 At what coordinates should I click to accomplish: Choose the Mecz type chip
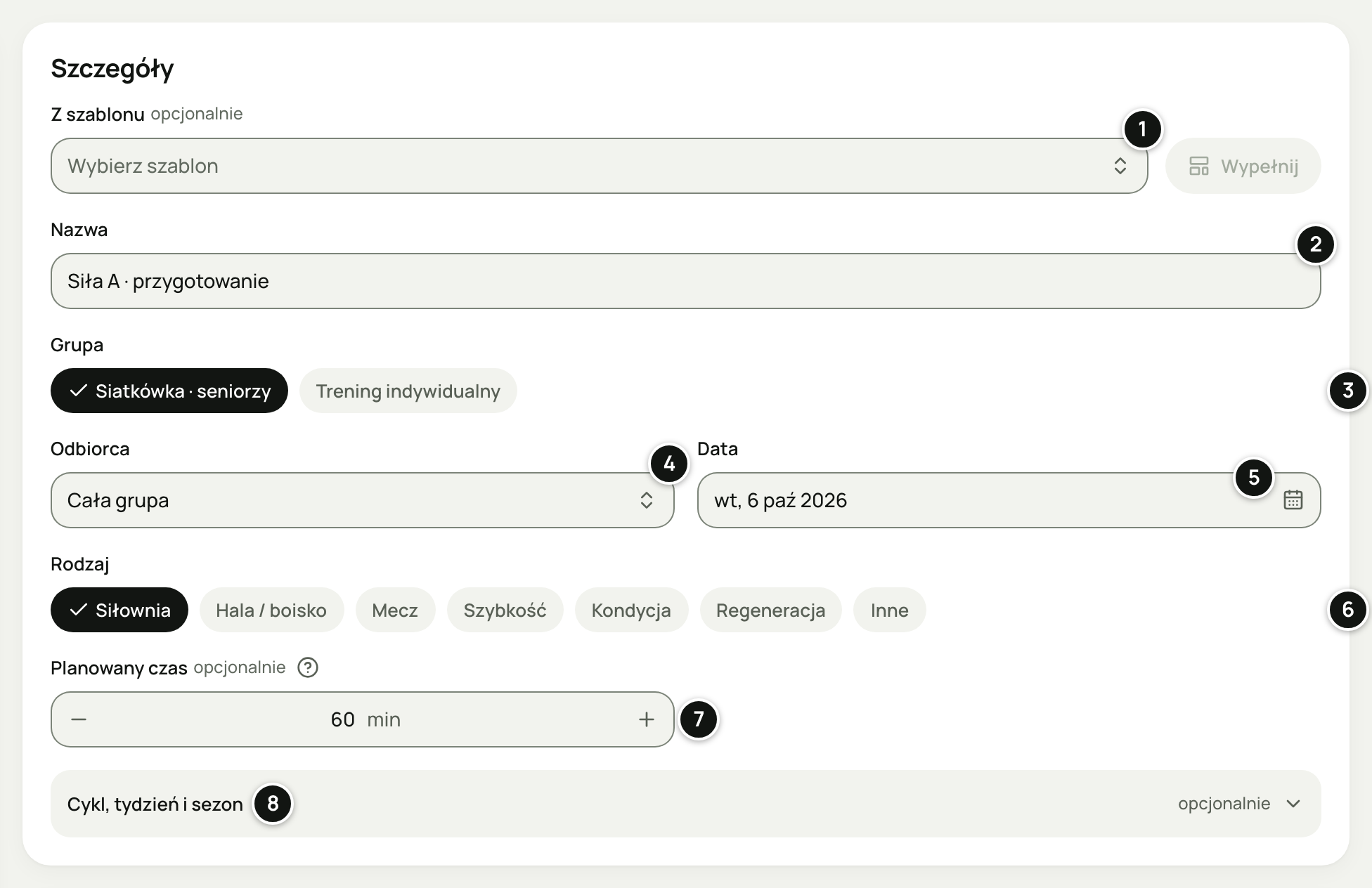pyautogui.click(x=395, y=610)
